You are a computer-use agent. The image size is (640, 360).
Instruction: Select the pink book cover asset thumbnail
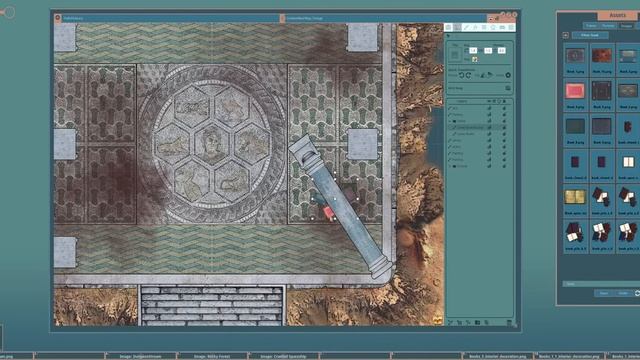point(575,91)
